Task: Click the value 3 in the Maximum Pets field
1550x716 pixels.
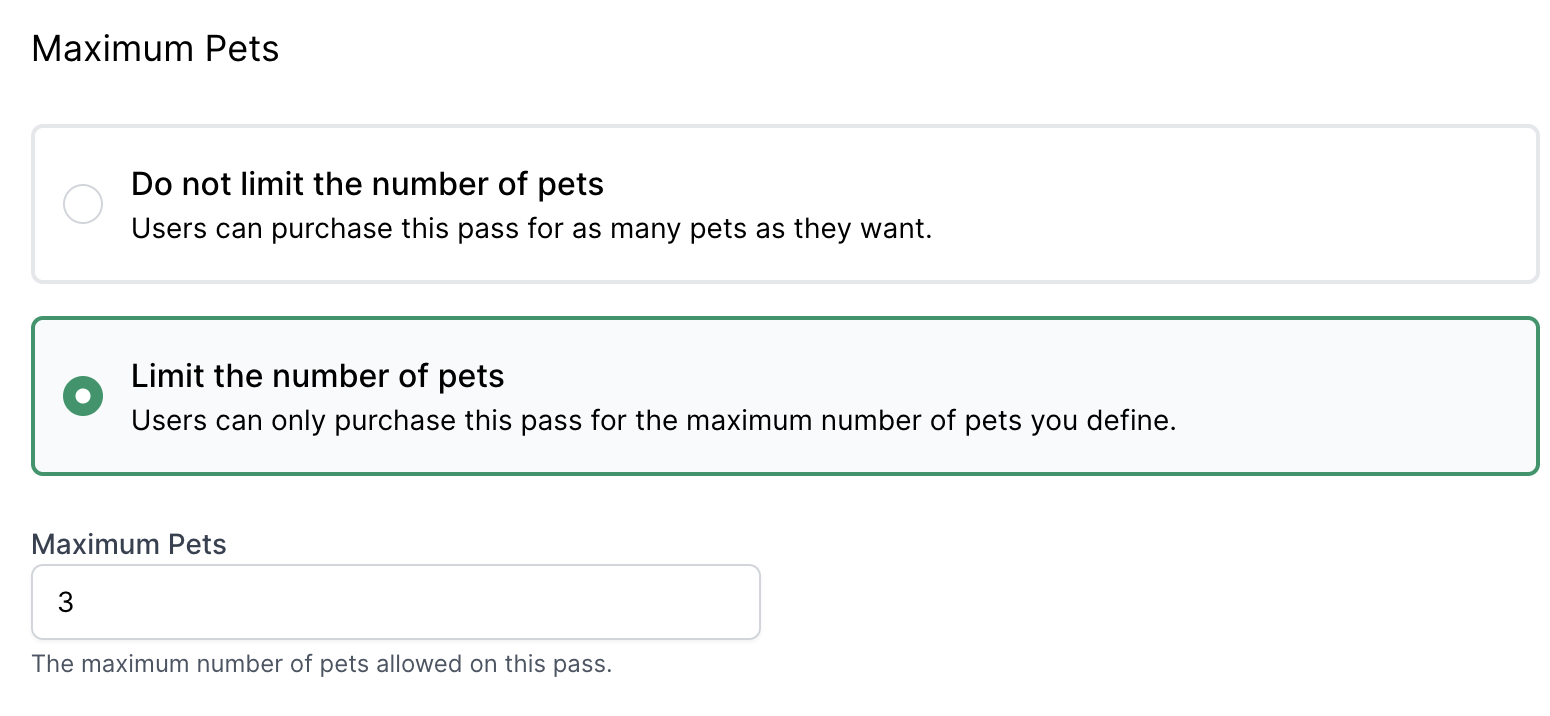Action: point(66,602)
